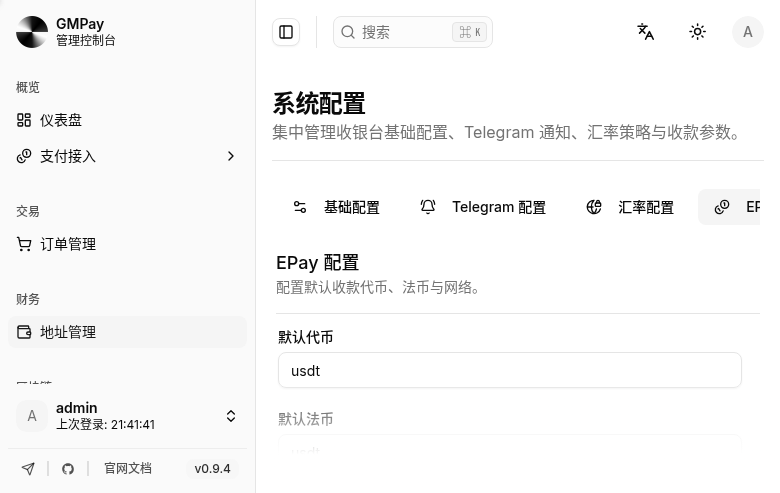Click the Telegram 配置 bell icon
780x493 pixels.
428,207
